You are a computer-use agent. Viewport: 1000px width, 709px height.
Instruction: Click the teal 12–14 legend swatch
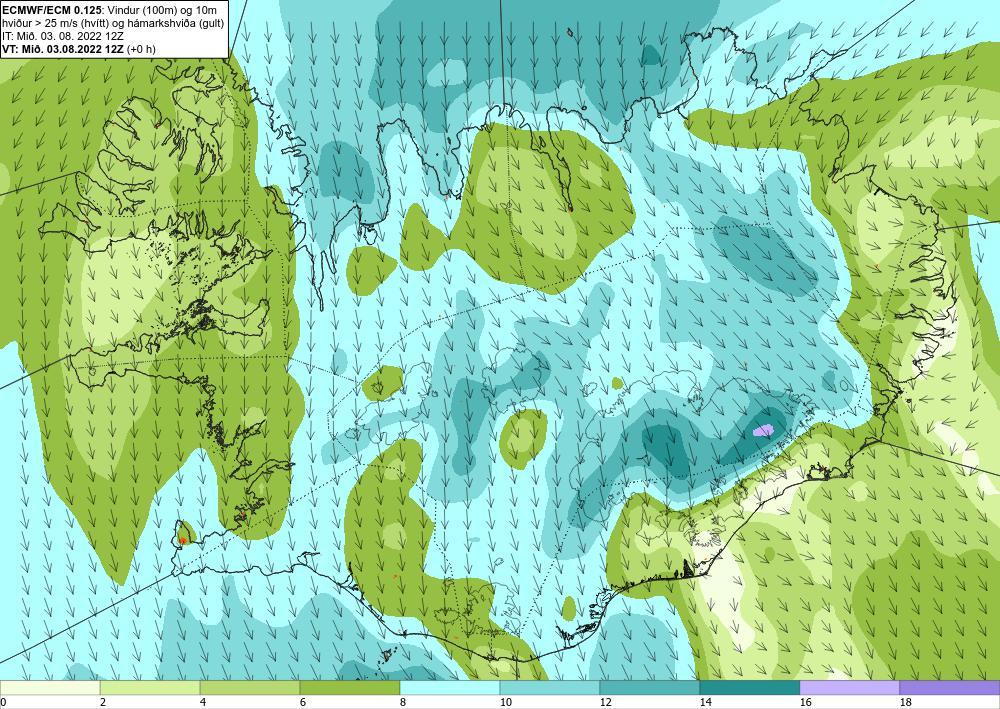click(x=650, y=688)
